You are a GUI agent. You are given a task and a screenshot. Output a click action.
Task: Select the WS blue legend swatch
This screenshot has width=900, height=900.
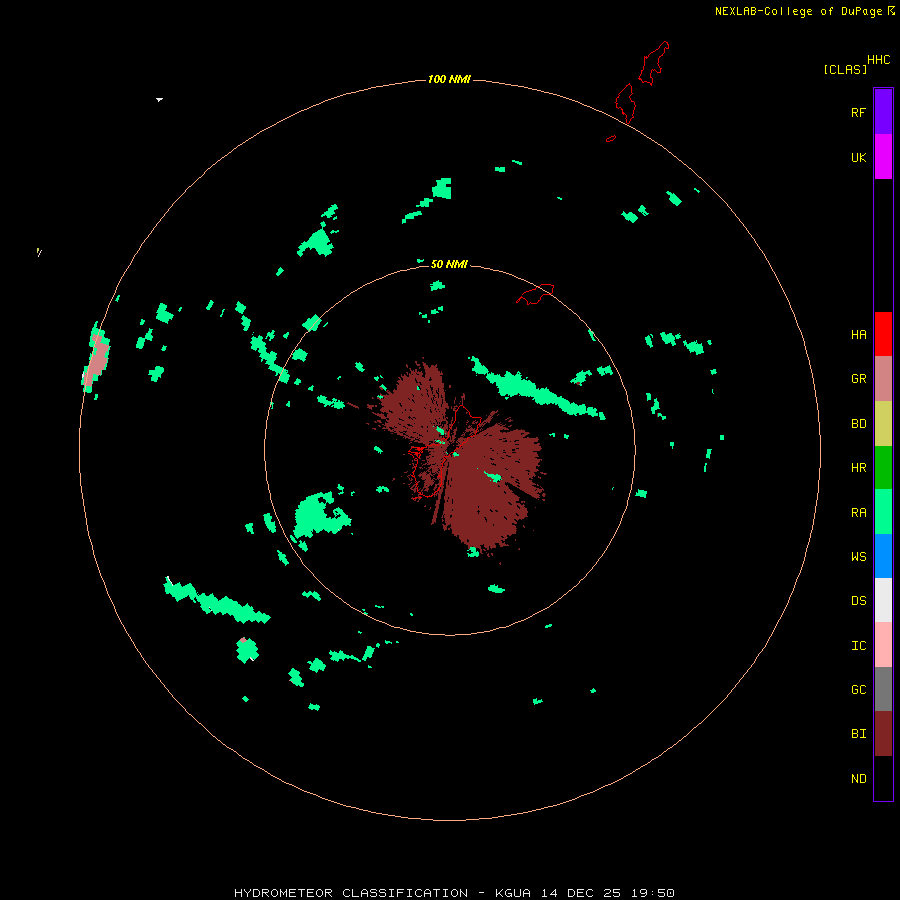pos(883,556)
